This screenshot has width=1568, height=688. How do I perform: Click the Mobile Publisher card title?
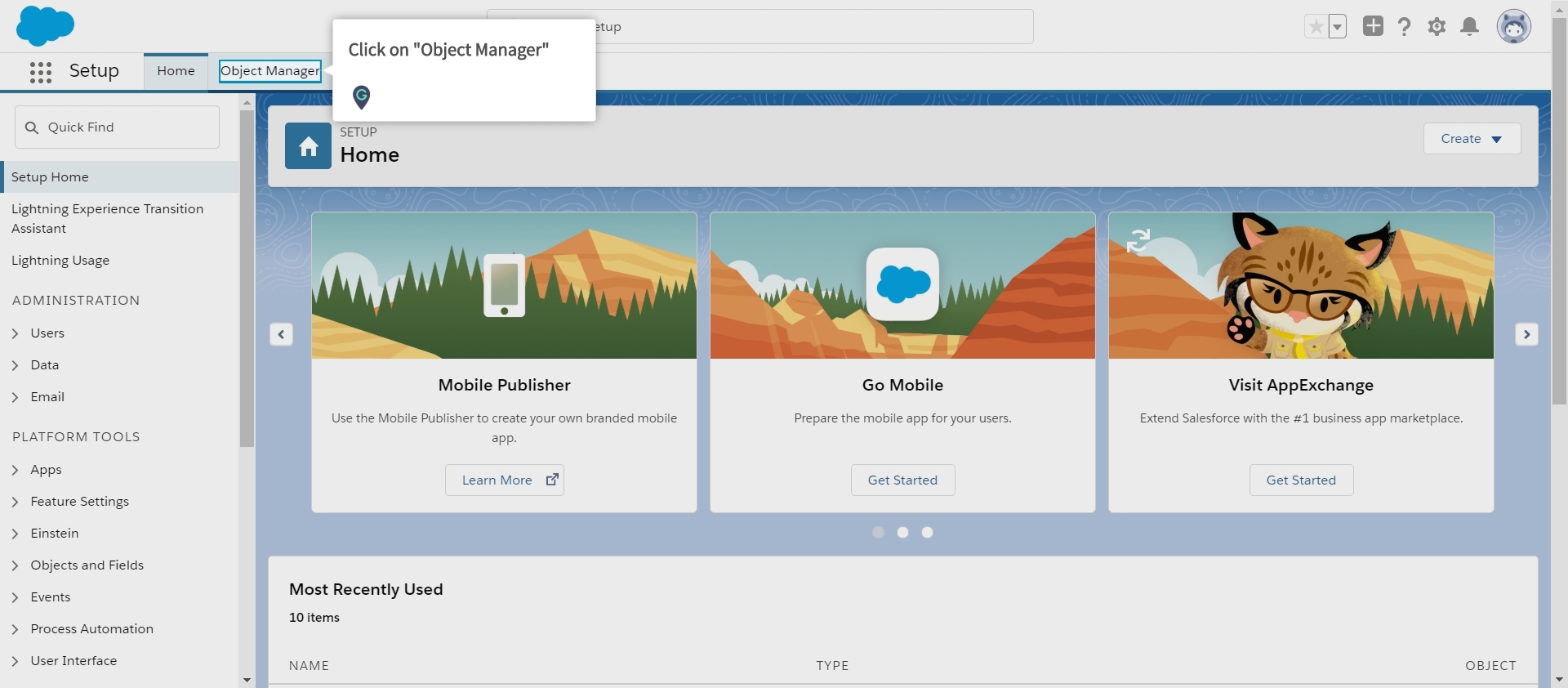(504, 385)
